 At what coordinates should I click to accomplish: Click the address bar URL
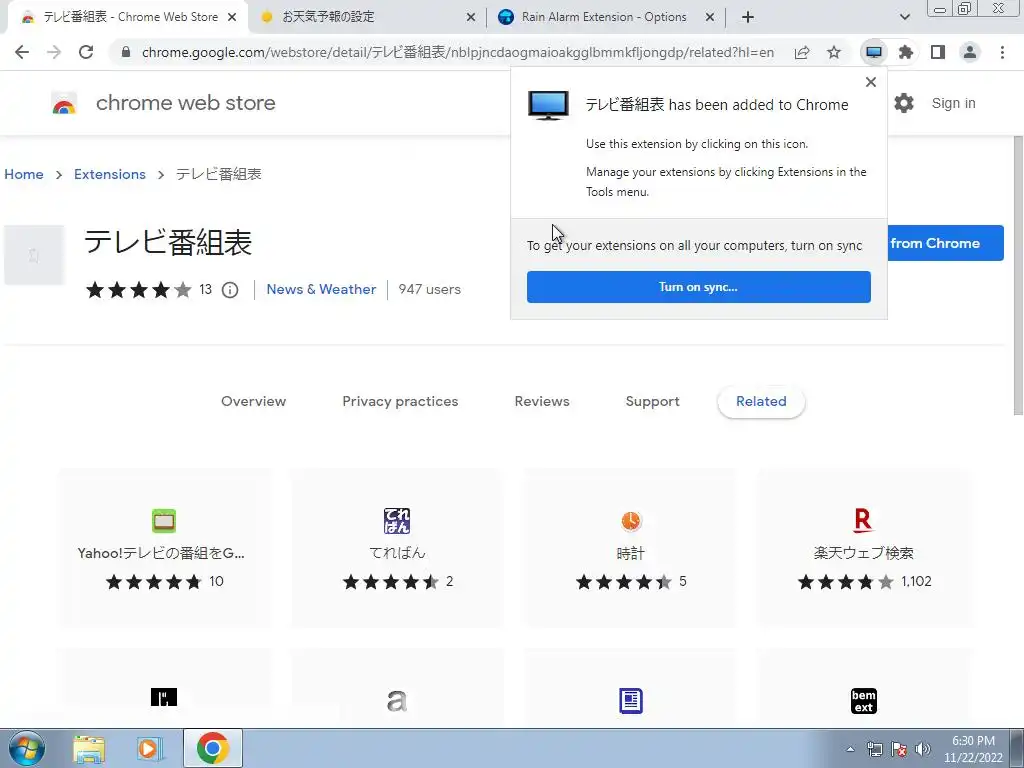457,52
